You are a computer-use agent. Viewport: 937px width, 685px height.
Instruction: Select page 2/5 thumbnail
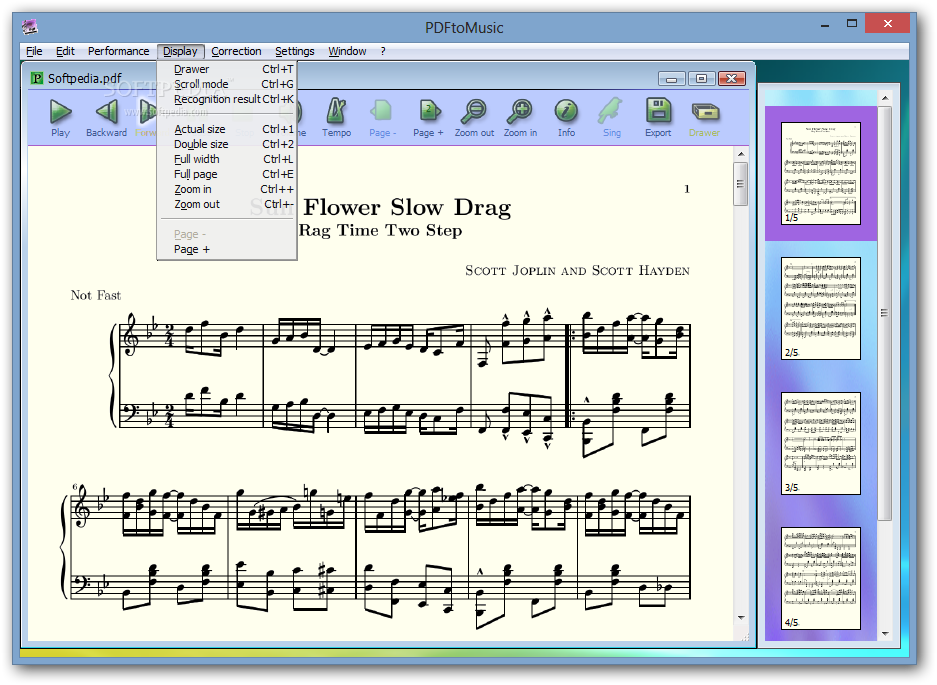point(821,308)
